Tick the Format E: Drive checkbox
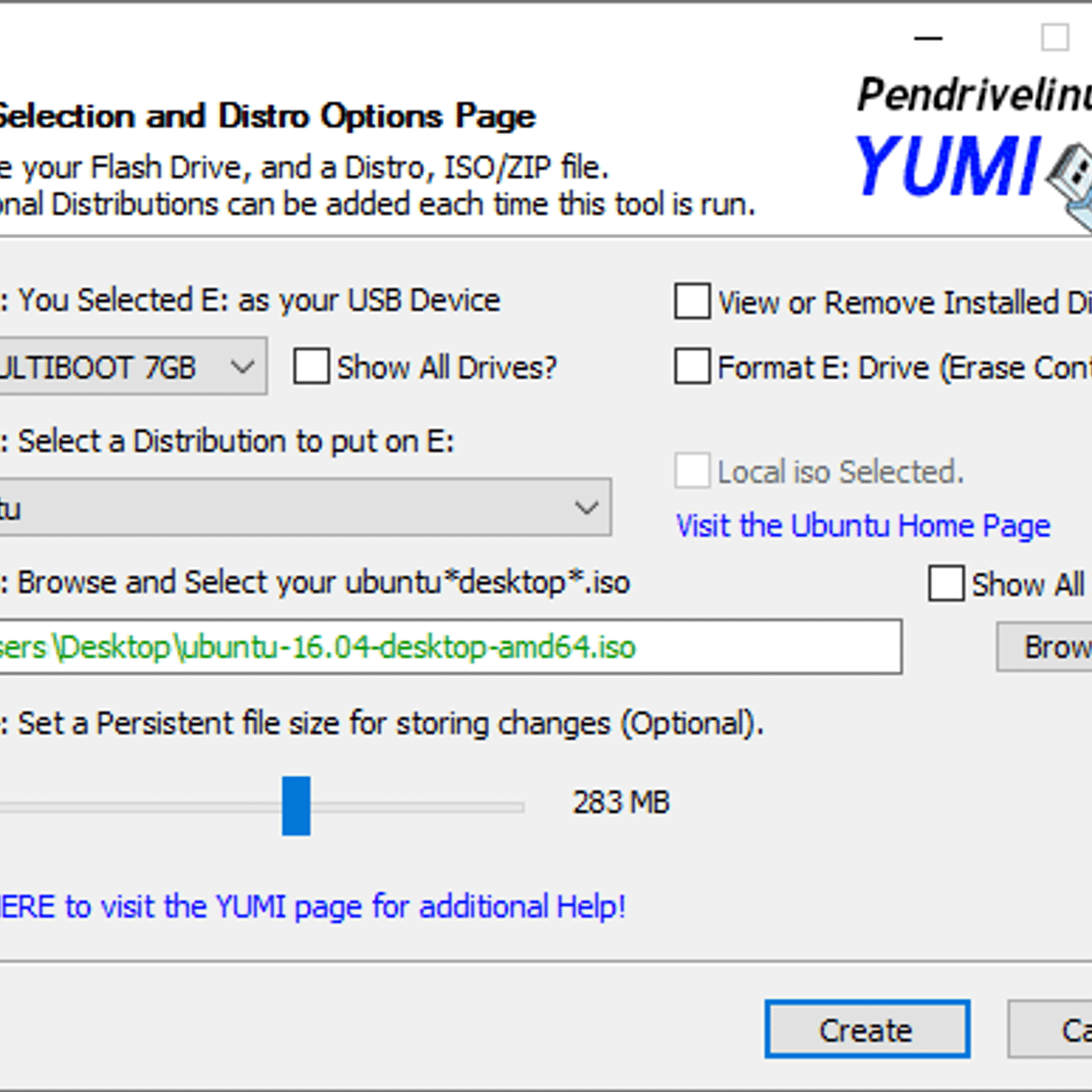This screenshot has height=1092, width=1092. (x=693, y=367)
